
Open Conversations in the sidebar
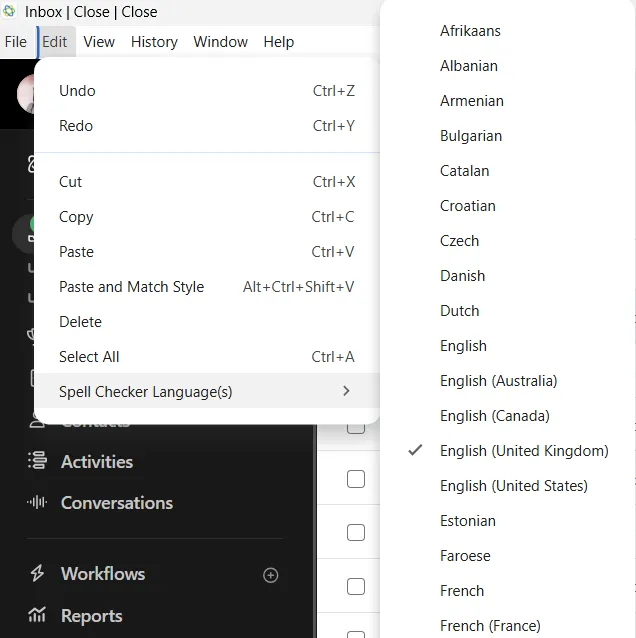coord(117,503)
